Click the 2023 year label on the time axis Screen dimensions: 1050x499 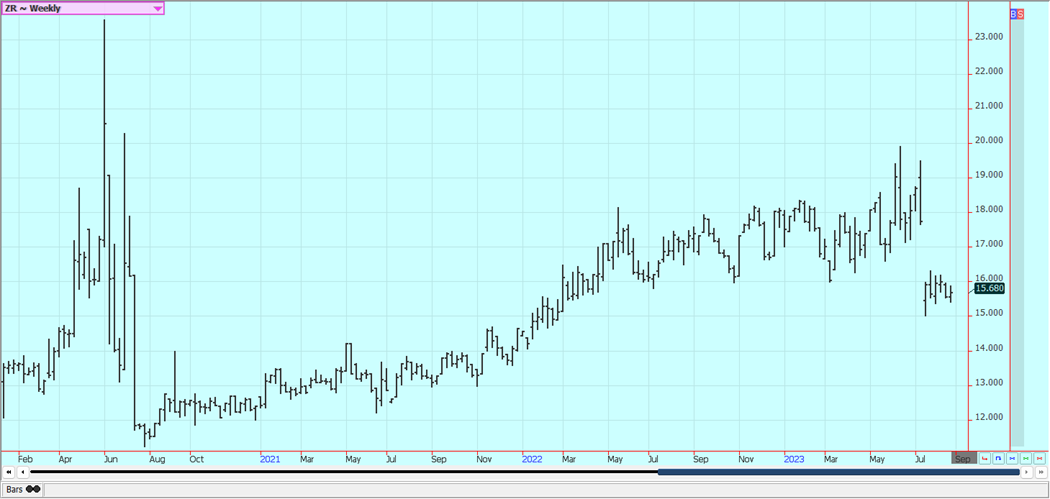(794, 459)
